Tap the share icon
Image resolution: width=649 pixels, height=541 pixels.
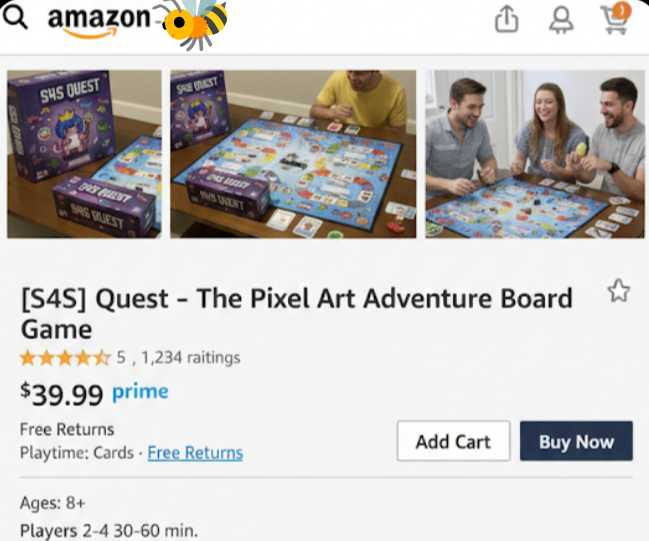pos(507,19)
